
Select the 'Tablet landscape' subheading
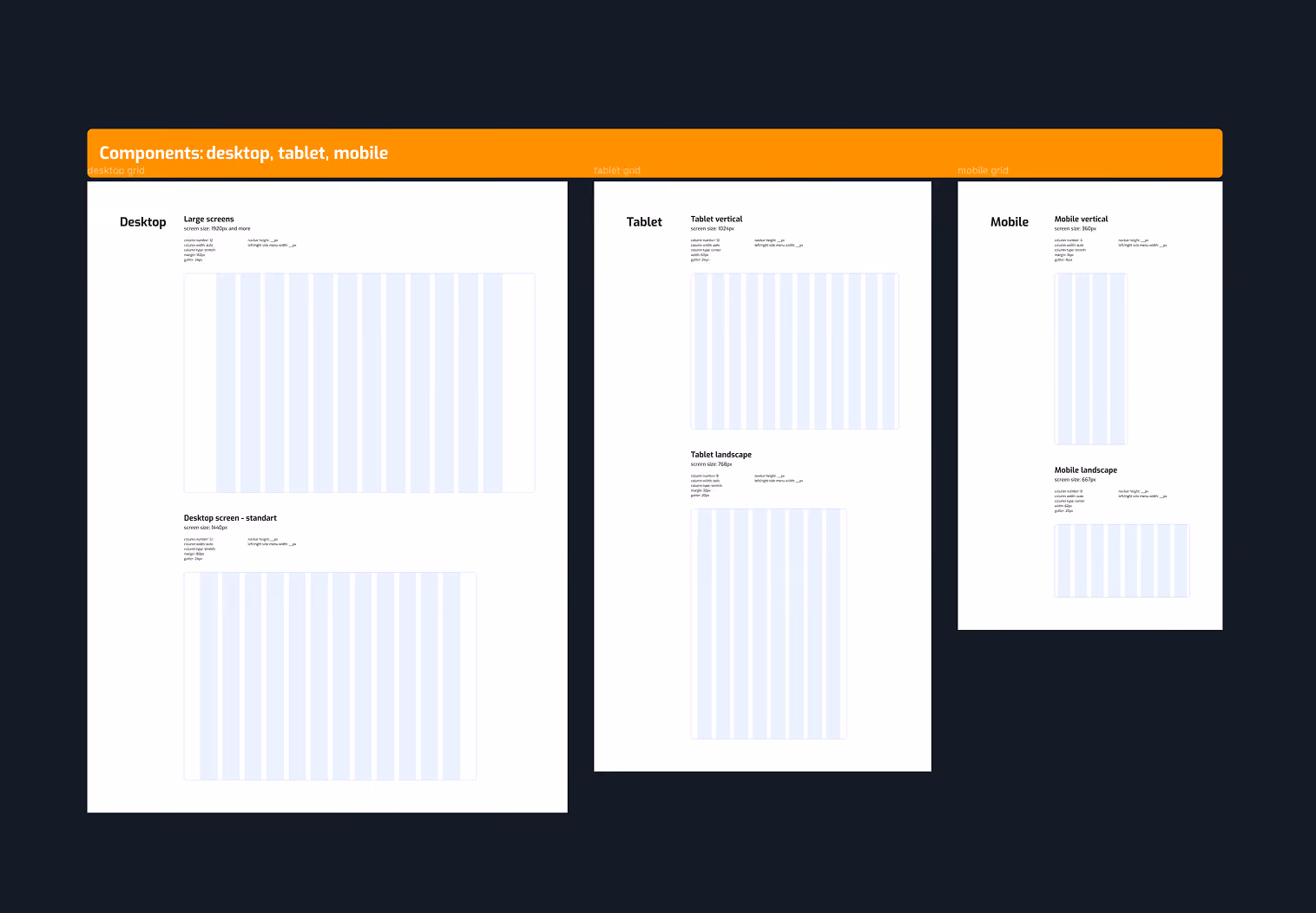(721, 455)
